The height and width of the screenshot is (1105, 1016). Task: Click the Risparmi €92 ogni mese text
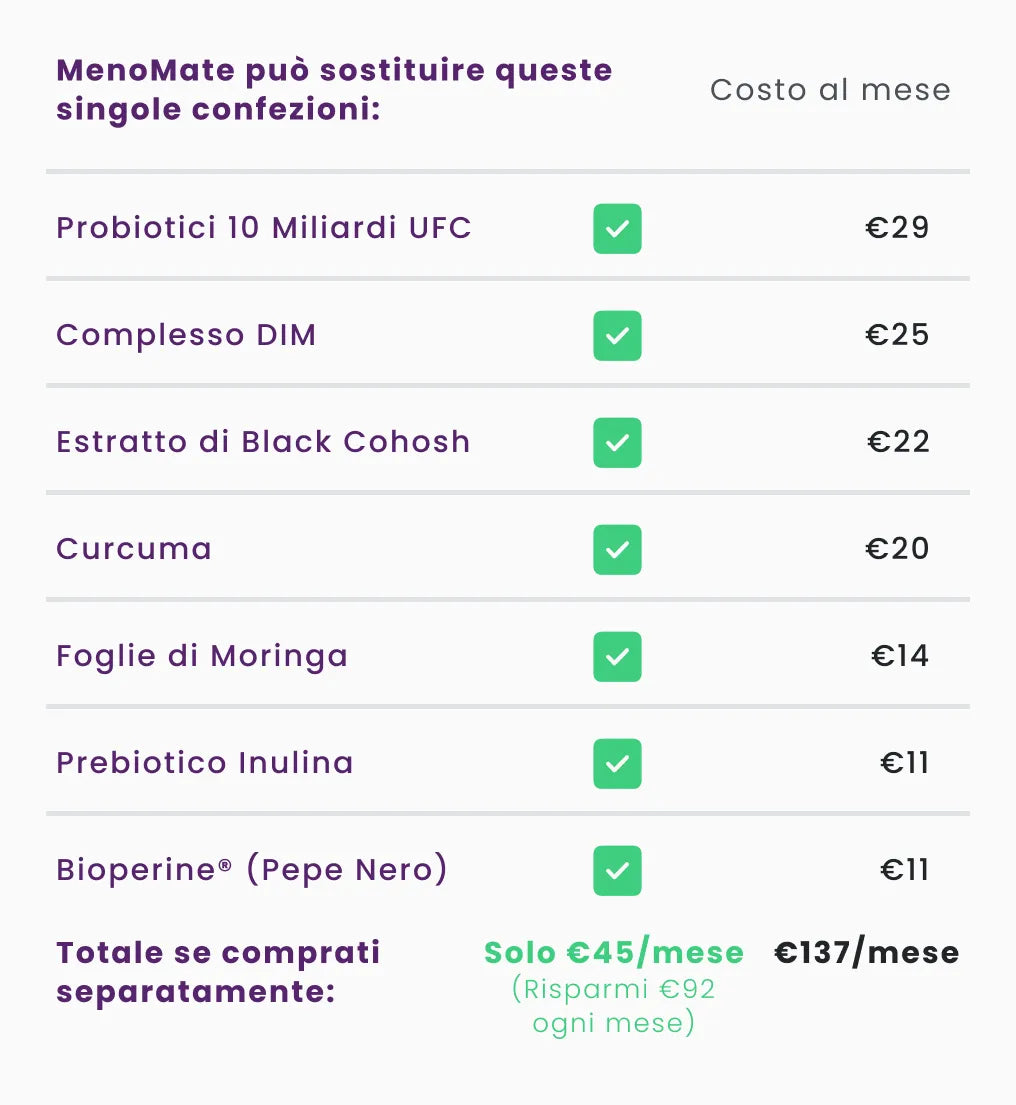(614, 1006)
